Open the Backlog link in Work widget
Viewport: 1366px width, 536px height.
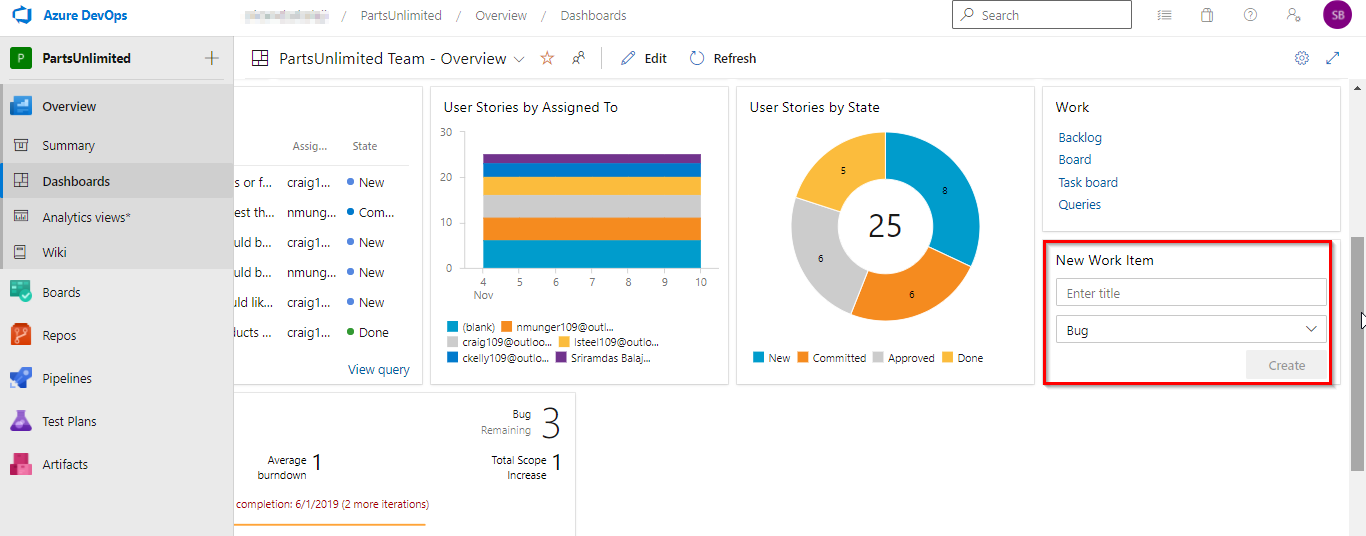coord(1080,138)
